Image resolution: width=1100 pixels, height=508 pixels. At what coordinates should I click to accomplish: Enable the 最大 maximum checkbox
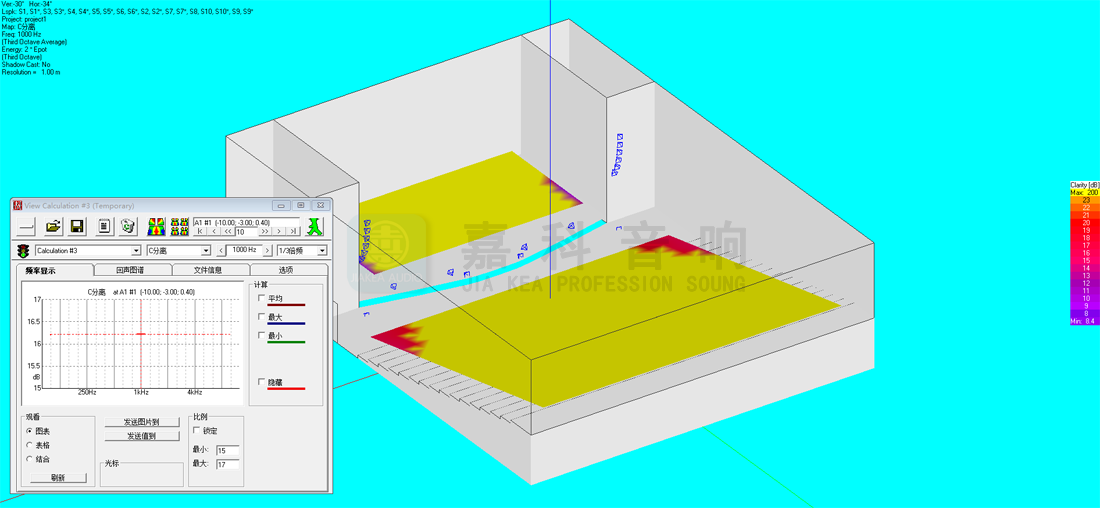(262, 317)
